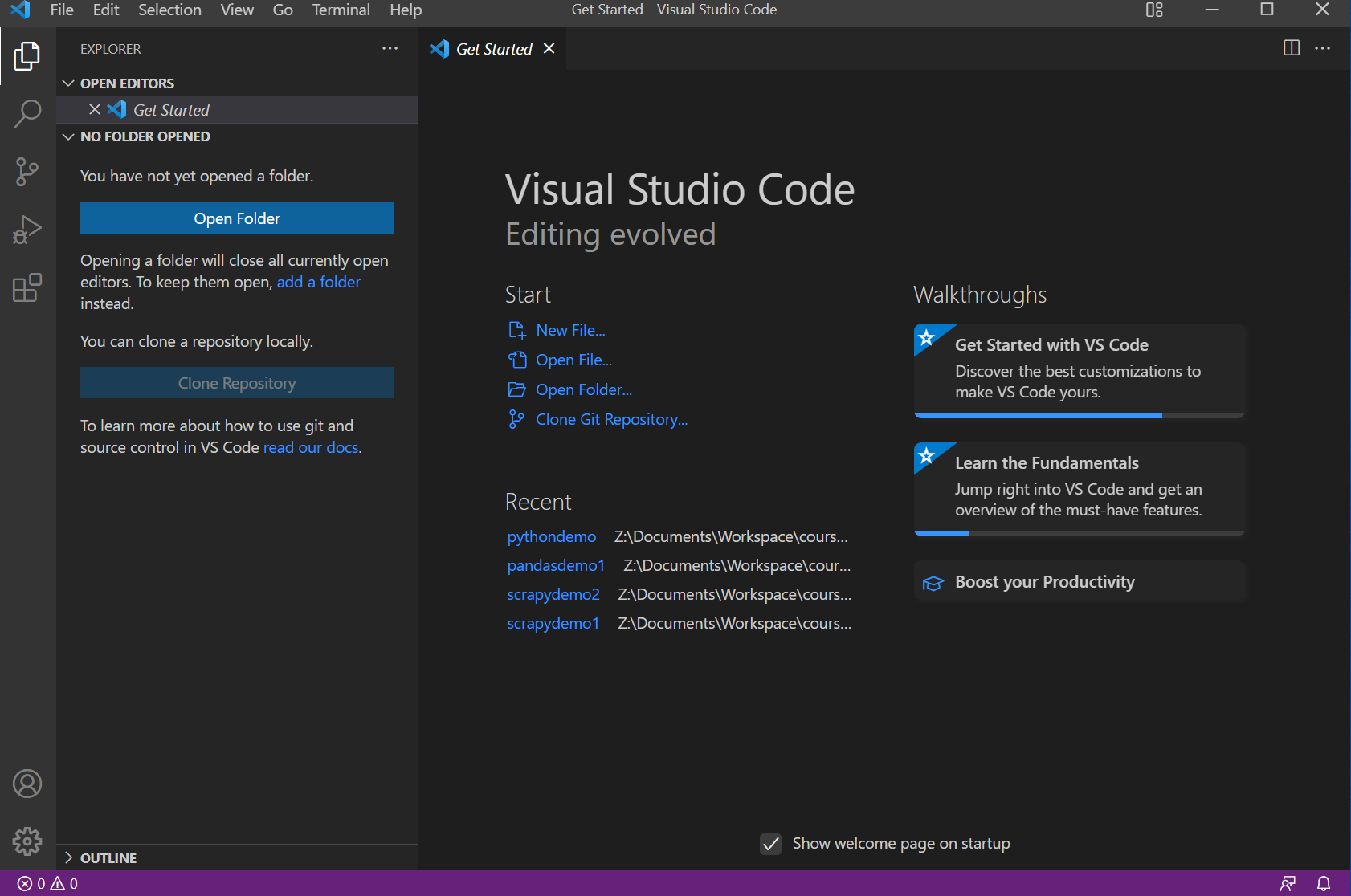The image size is (1351, 896).
Task: Open the Manage gear icon
Action: point(27,841)
